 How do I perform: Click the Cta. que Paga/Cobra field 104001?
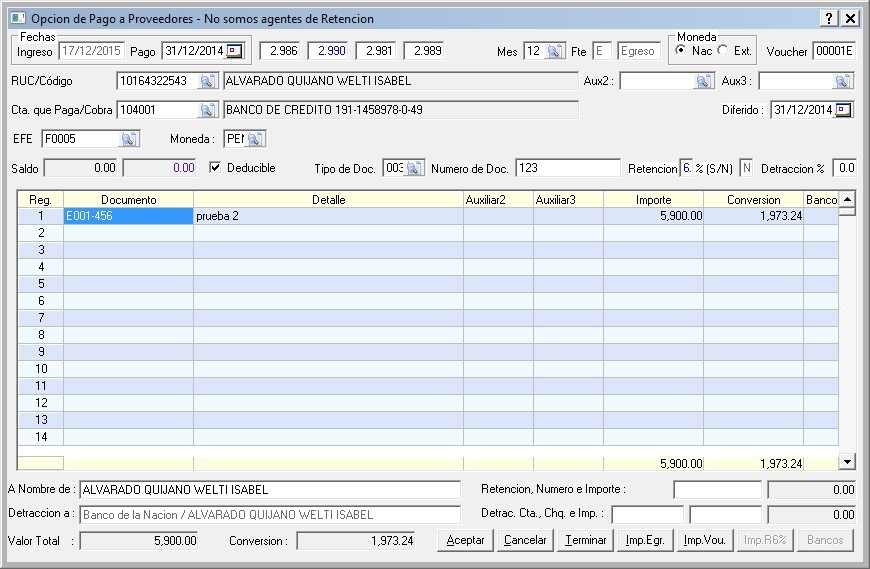[x=158, y=110]
